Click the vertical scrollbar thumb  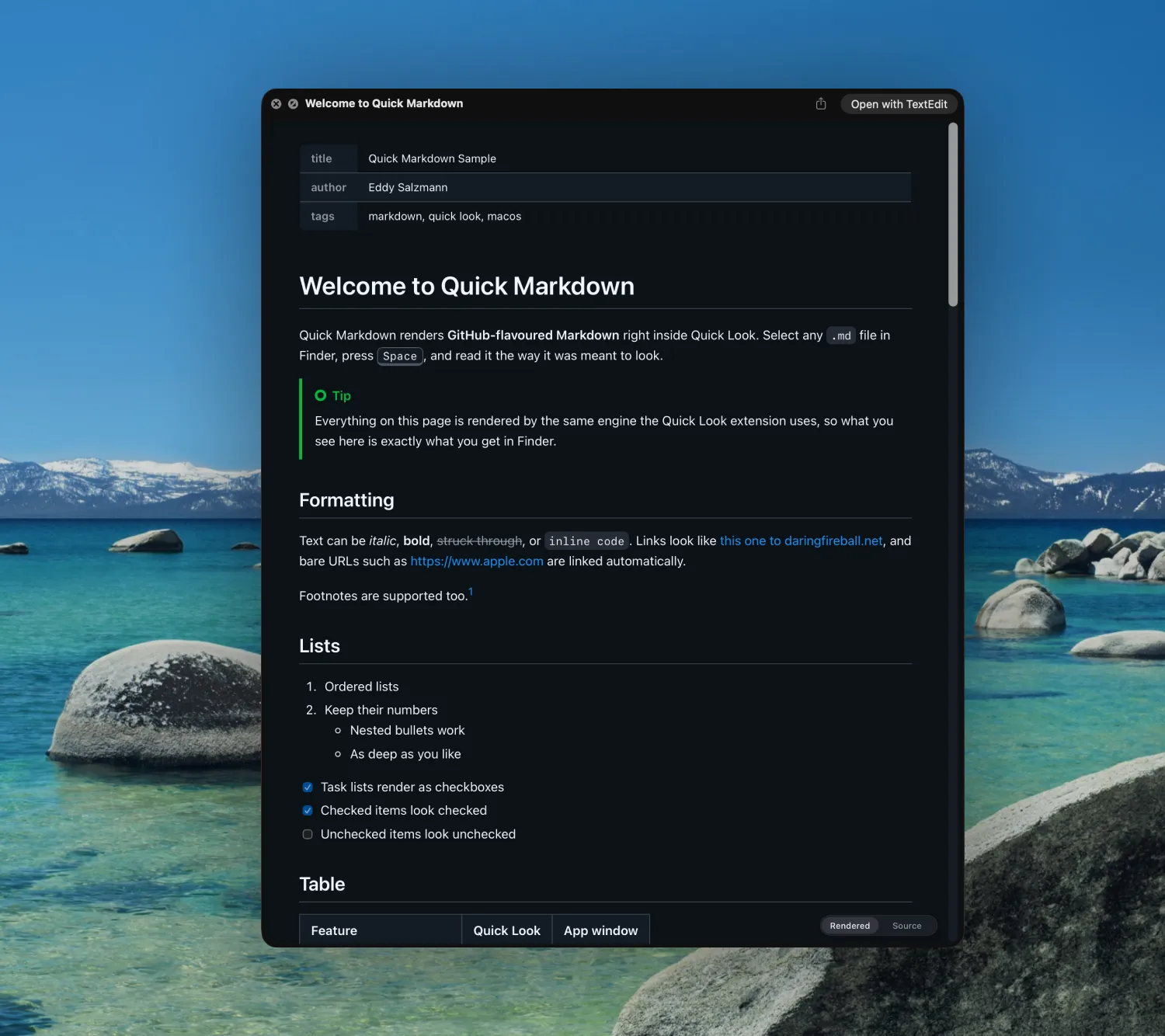pyautogui.click(x=953, y=214)
